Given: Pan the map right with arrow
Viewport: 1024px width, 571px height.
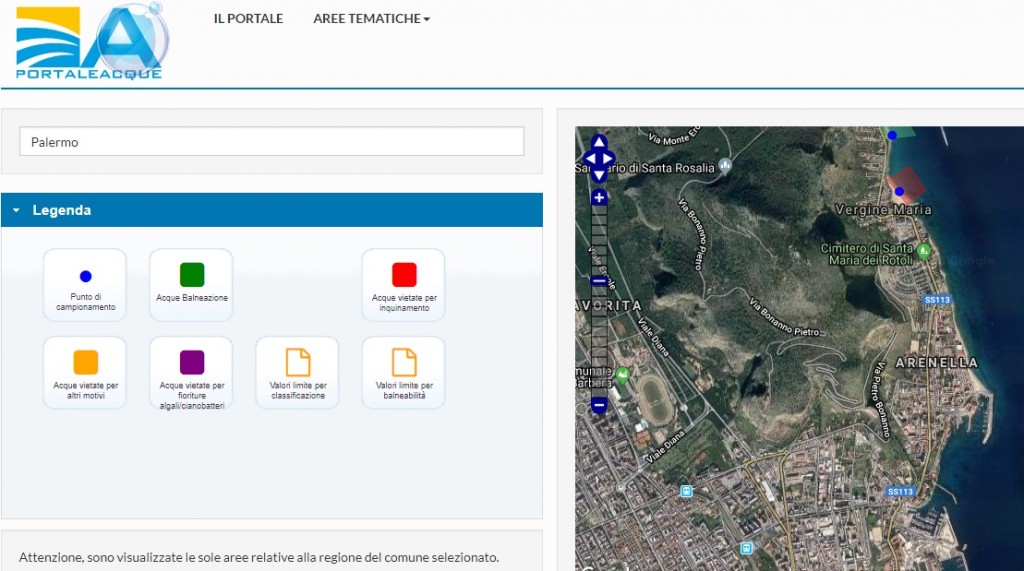Looking at the screenshot, I should (x=608, y=158).
